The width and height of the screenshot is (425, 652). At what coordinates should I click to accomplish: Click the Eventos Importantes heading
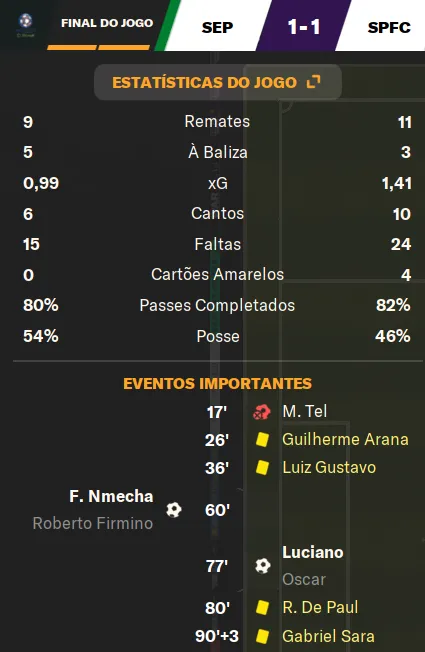(x=217, y=383)
